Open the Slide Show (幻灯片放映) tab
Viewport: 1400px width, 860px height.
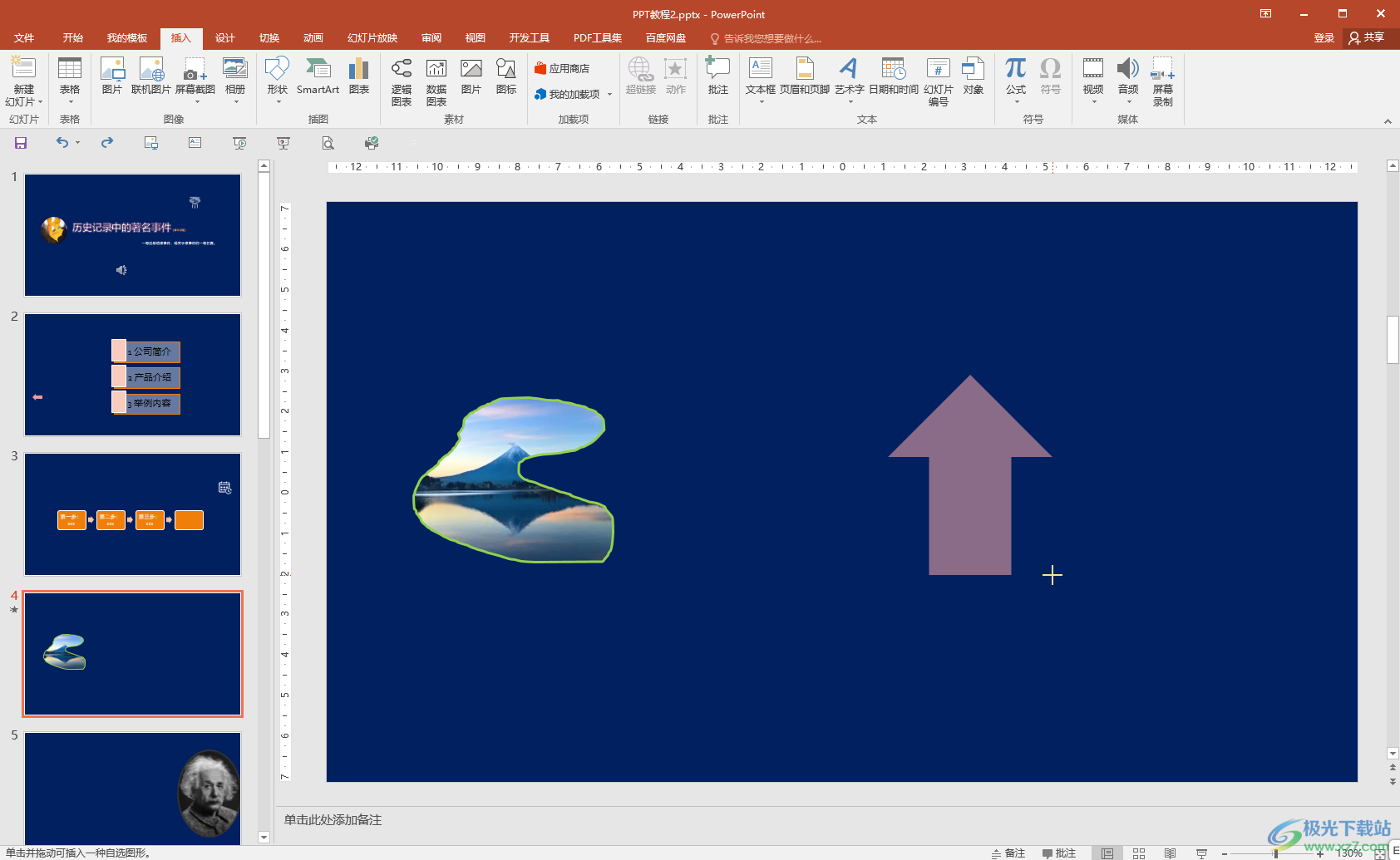[x=372, y=38]
